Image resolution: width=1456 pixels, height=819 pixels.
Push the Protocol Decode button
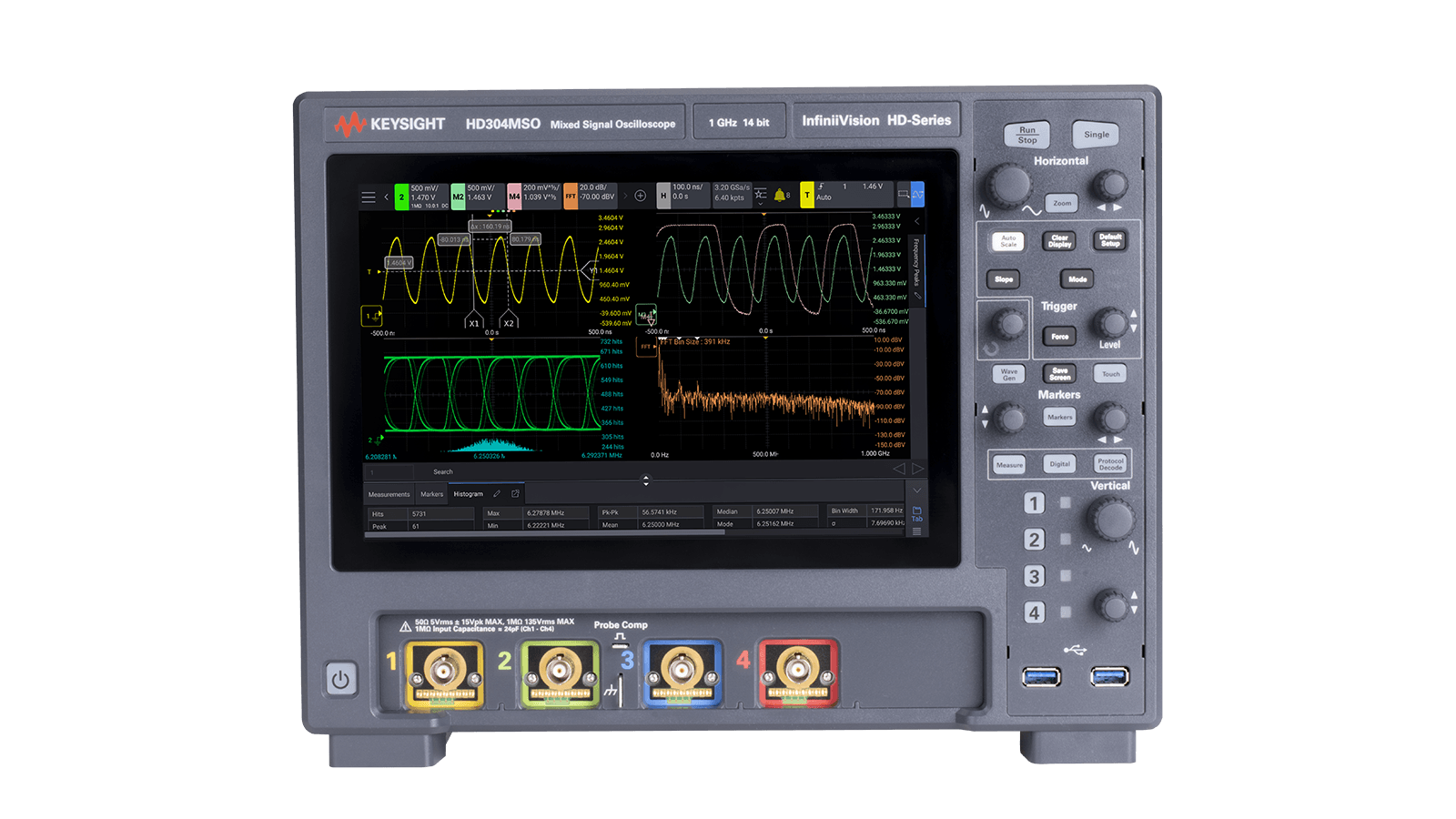(1110, 464)
